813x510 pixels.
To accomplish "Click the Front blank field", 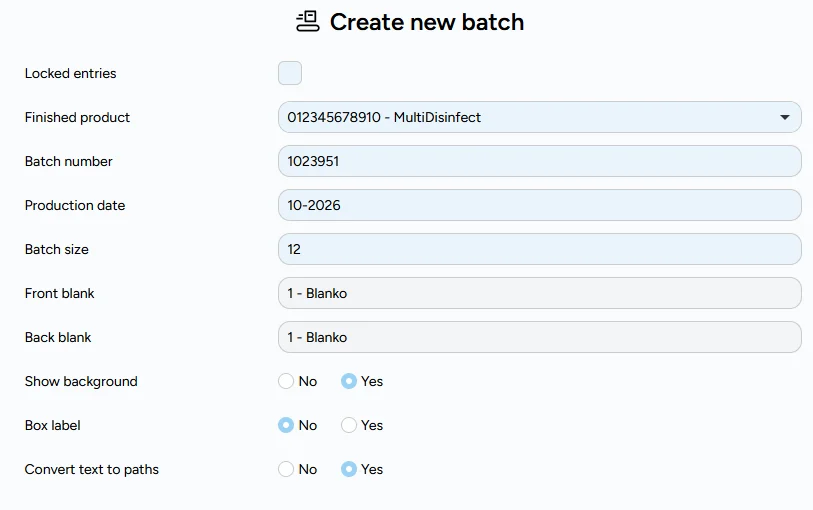I will pyautogui.click(x=540, y=293).
